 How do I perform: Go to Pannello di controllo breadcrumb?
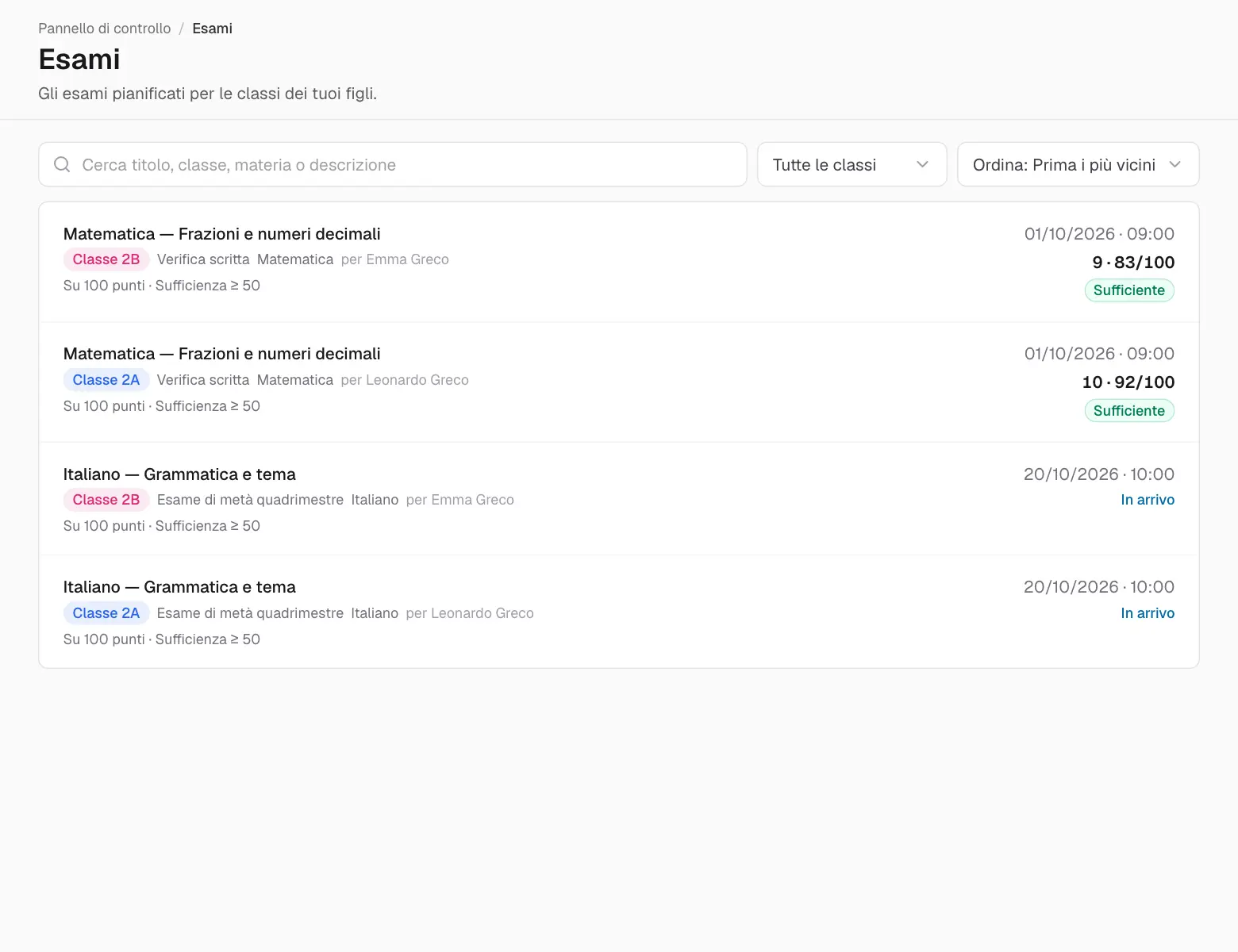pyautogui.click(x=105, y=29)
